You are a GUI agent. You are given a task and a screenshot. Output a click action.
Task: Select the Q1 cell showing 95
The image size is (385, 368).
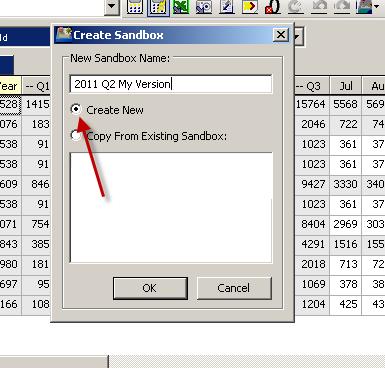point(36,284)
